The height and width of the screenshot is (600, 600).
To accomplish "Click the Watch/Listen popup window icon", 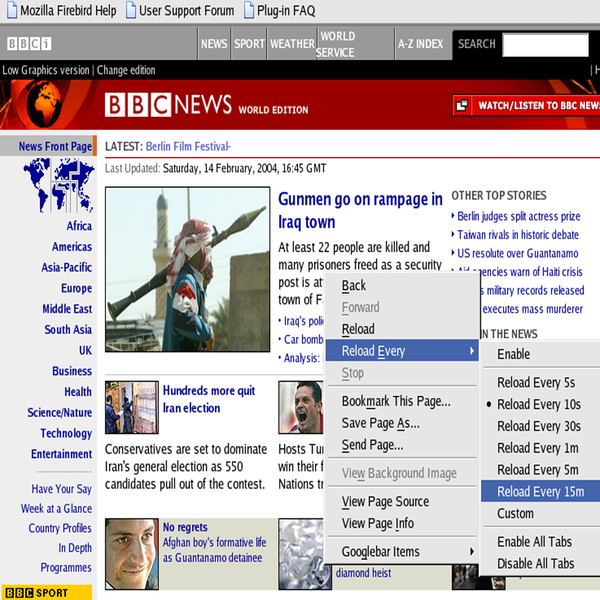I will click(x=462, y=105).
